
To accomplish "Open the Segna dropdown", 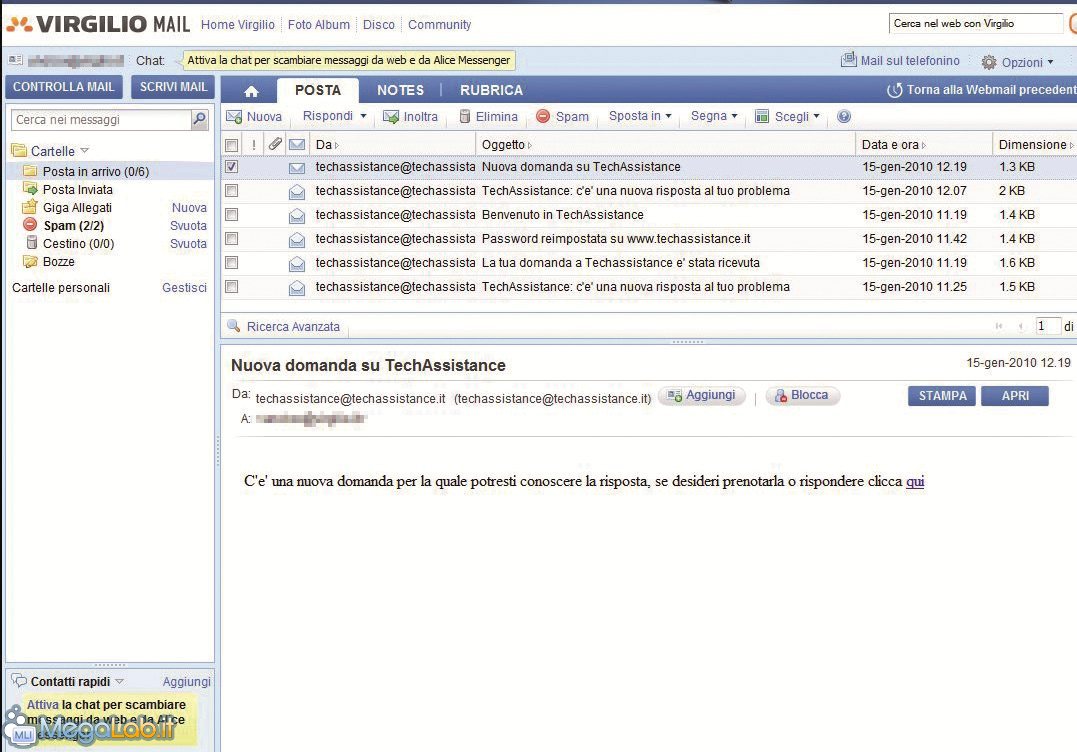I will [x=714, y=116].
